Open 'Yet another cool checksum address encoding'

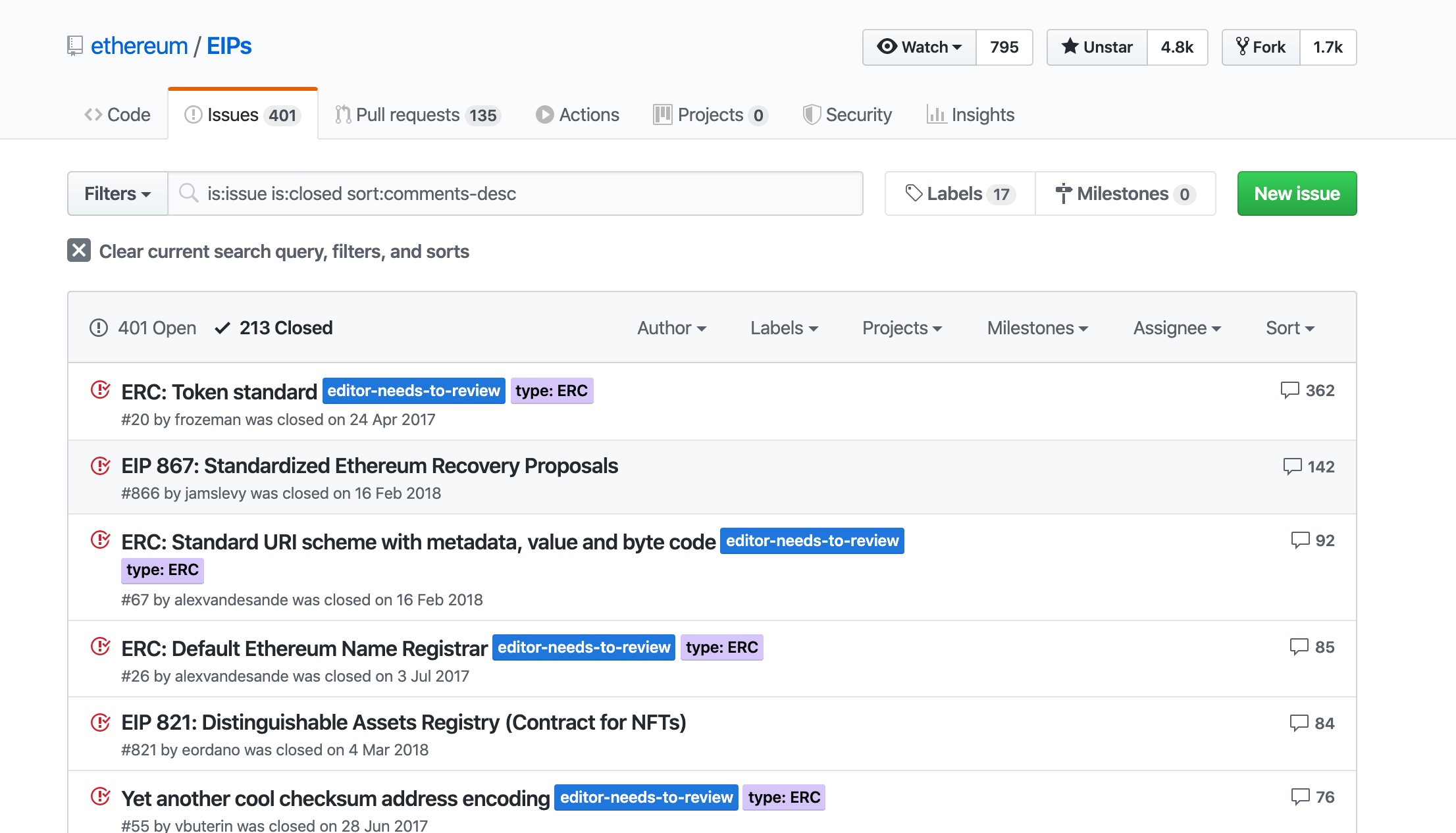336,799
